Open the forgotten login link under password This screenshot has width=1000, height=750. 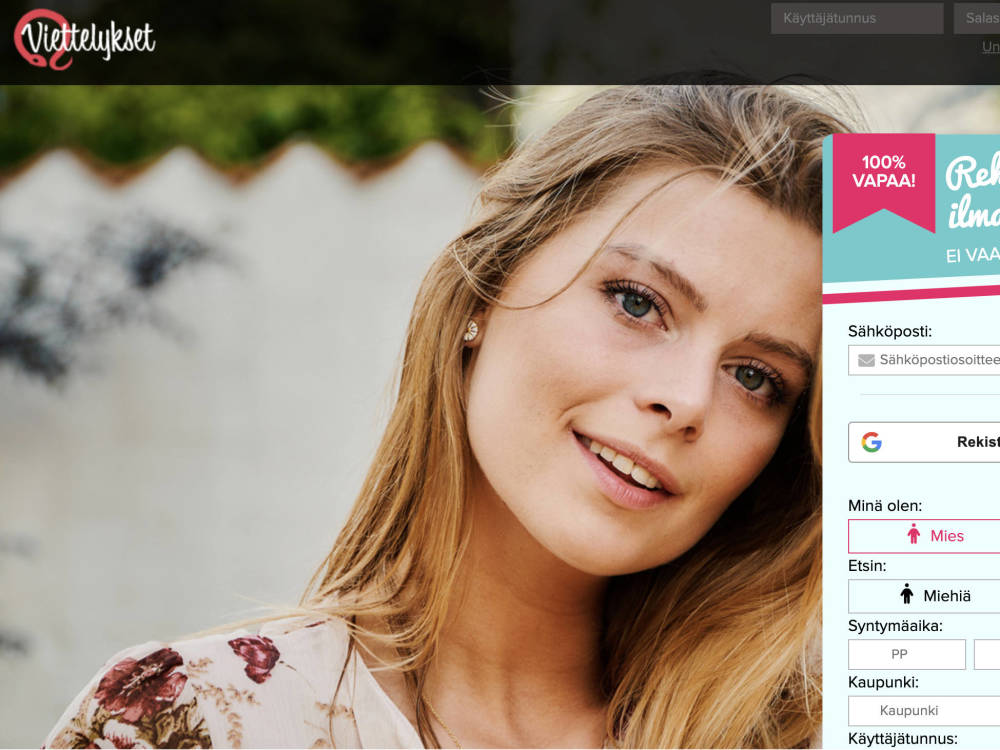pos(990,47)
